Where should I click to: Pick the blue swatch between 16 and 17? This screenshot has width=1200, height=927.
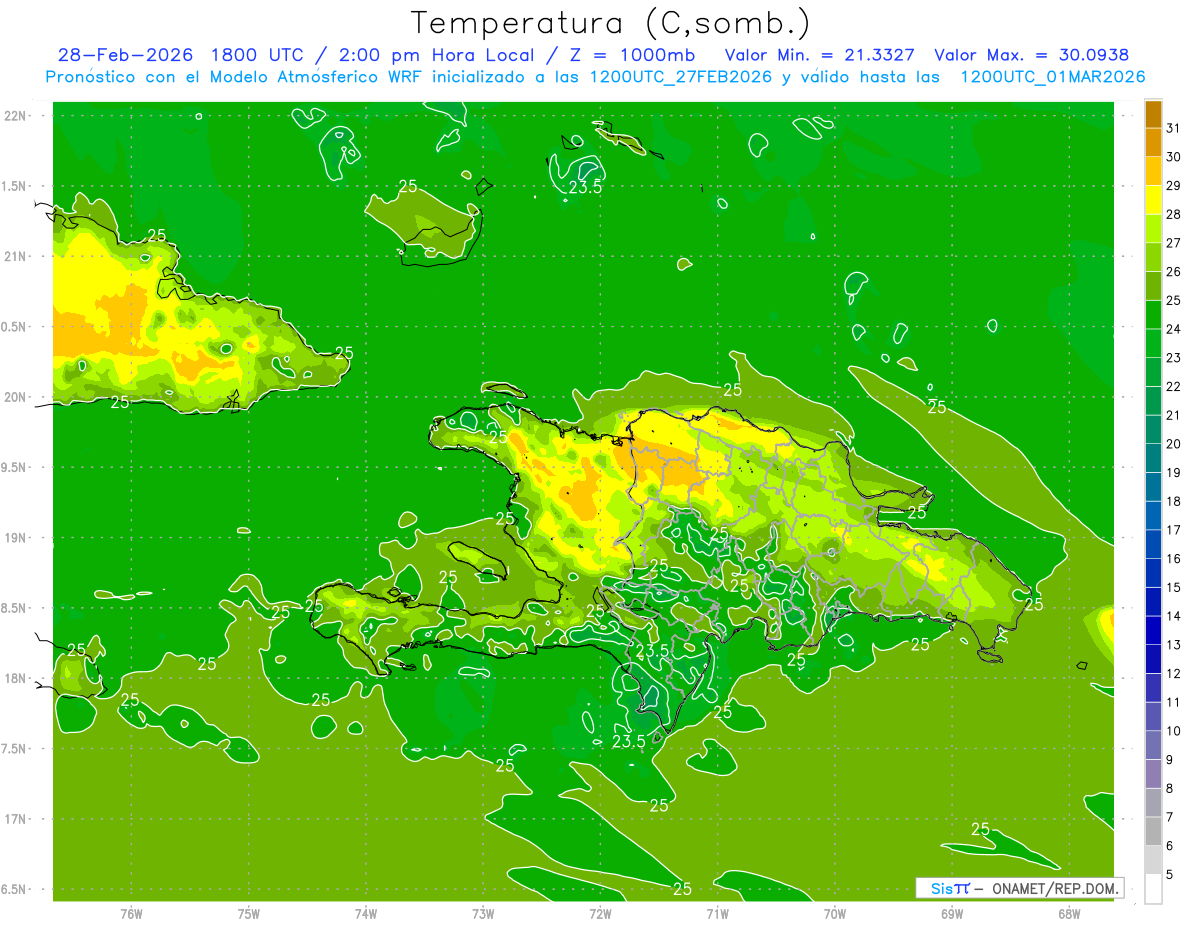[1153, 544]
